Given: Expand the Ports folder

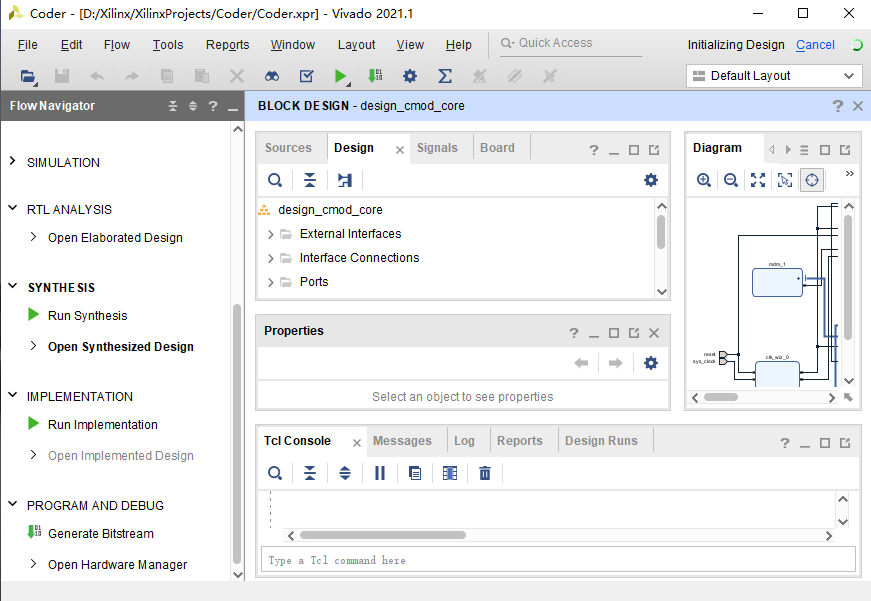Looking at the screenshot, I should click(x=271, y=282).
